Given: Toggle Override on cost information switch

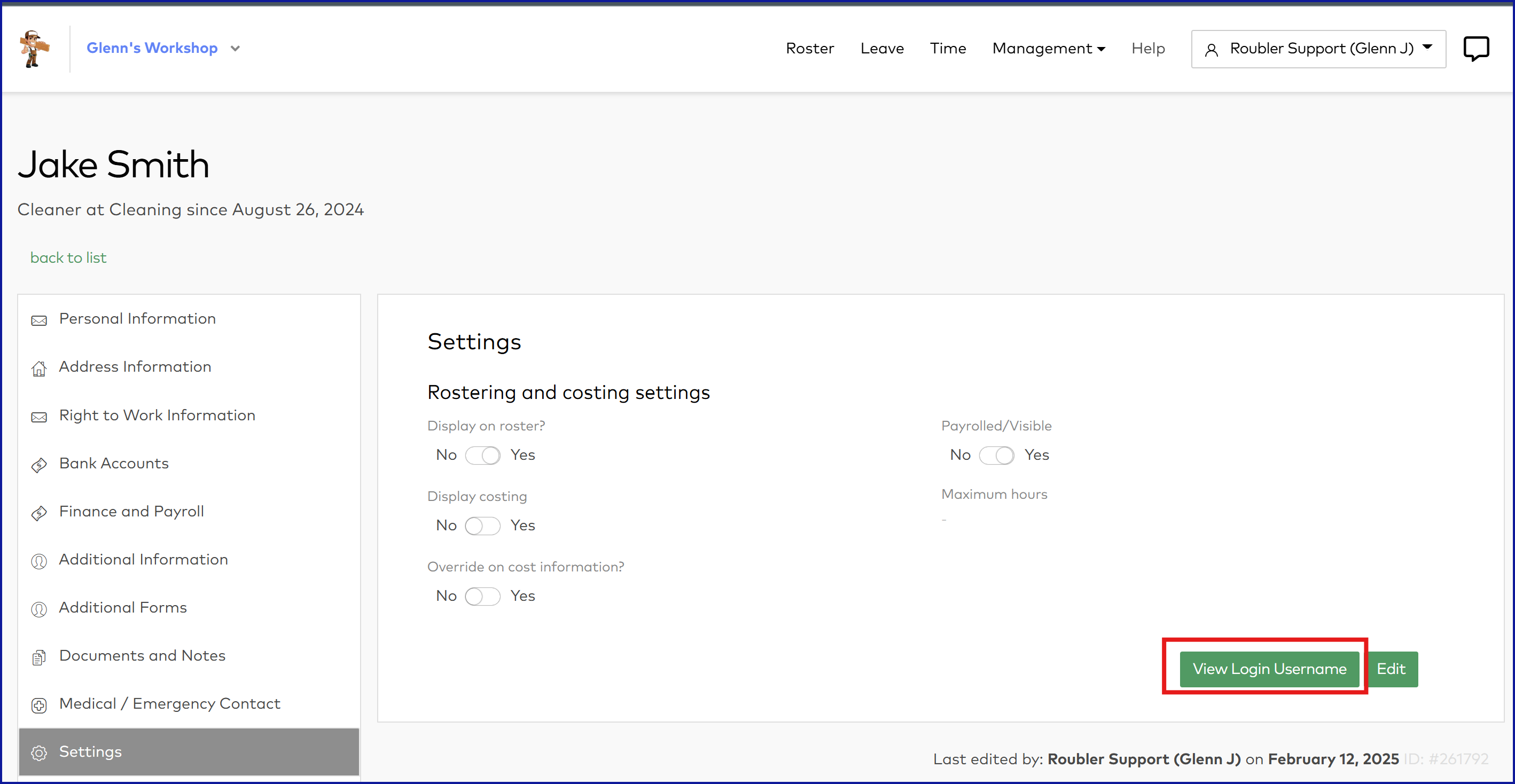Looking at the screenshot, I should click(x=482, y=597).
